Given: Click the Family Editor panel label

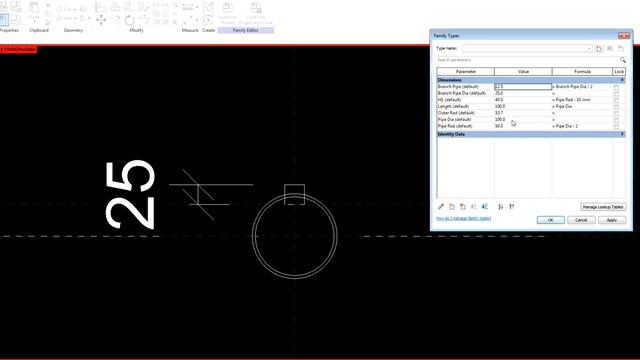Looking at the screenshot, I should pyautogui.click(x=246, y=31).
